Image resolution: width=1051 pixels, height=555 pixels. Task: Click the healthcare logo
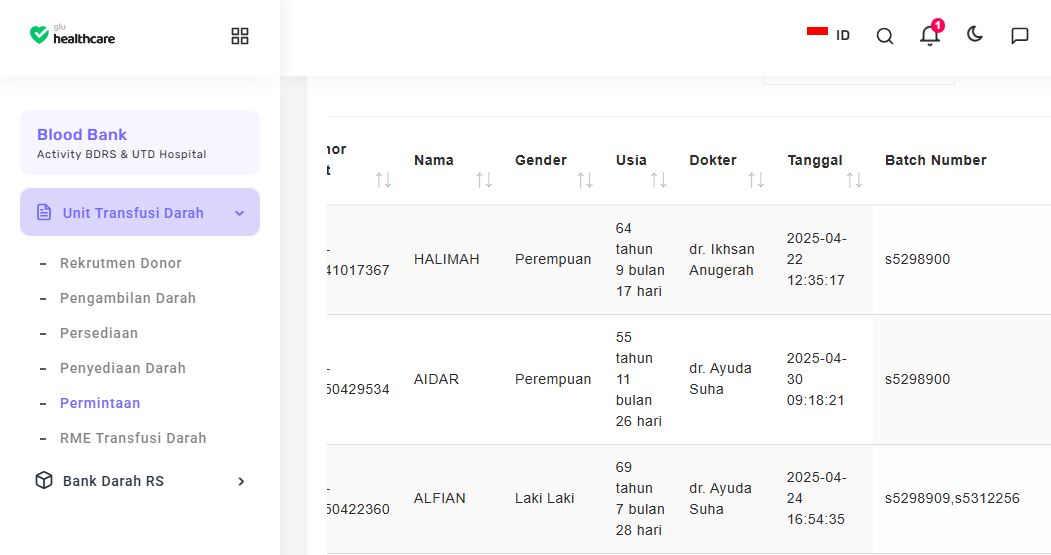72,35
